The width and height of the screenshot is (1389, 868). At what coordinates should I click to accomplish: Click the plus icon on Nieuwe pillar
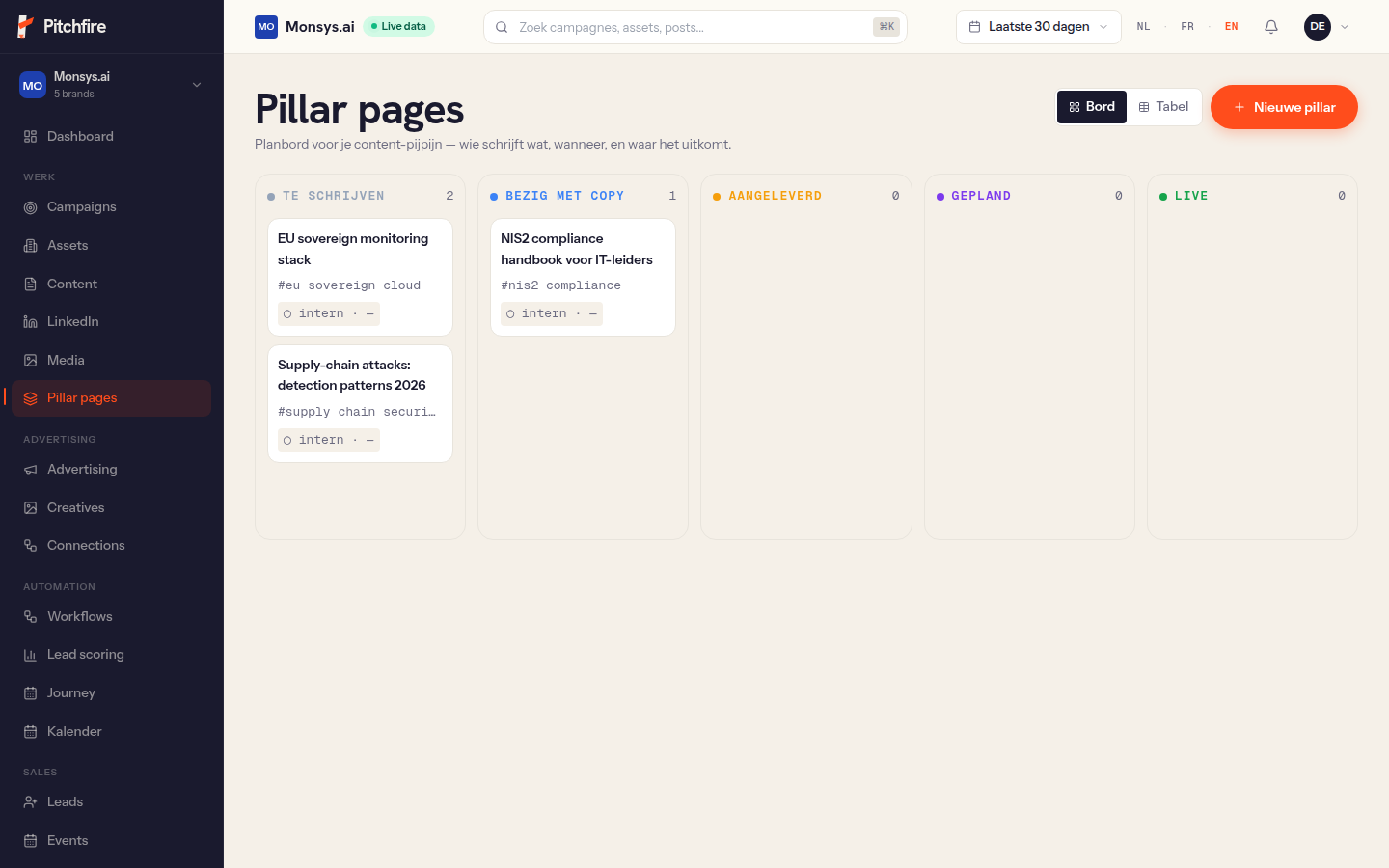click(1239, 107)
